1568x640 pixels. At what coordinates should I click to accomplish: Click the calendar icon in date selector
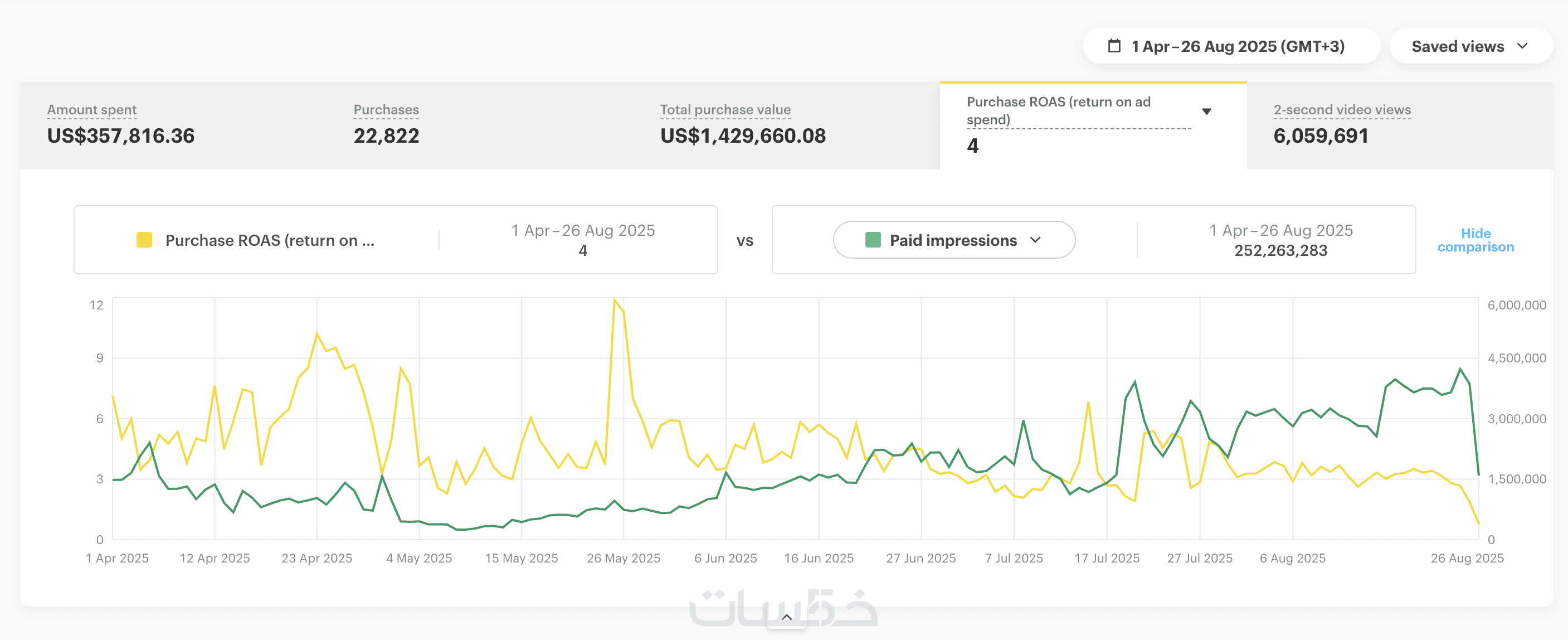pyautogui.click(x=1113, y=46)
